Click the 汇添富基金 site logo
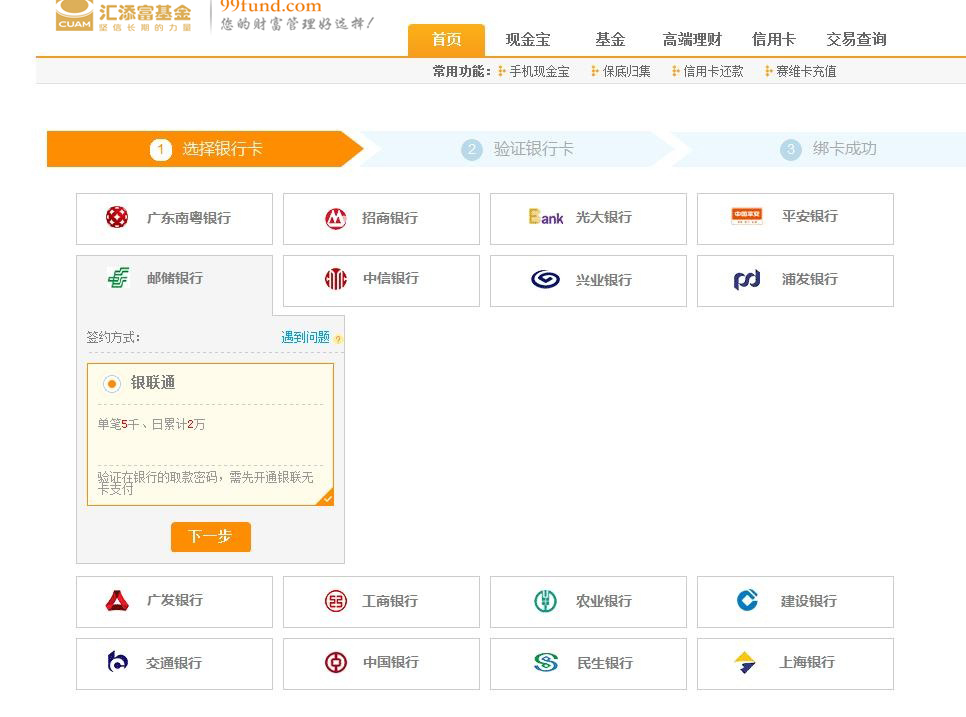The image size is (966, 717). coord(125,15)
